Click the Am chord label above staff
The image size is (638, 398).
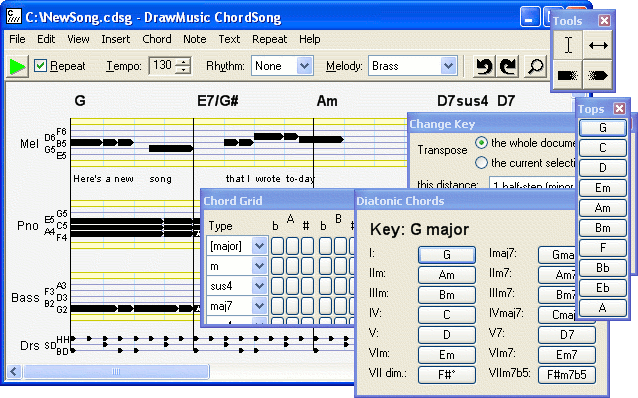327,100
